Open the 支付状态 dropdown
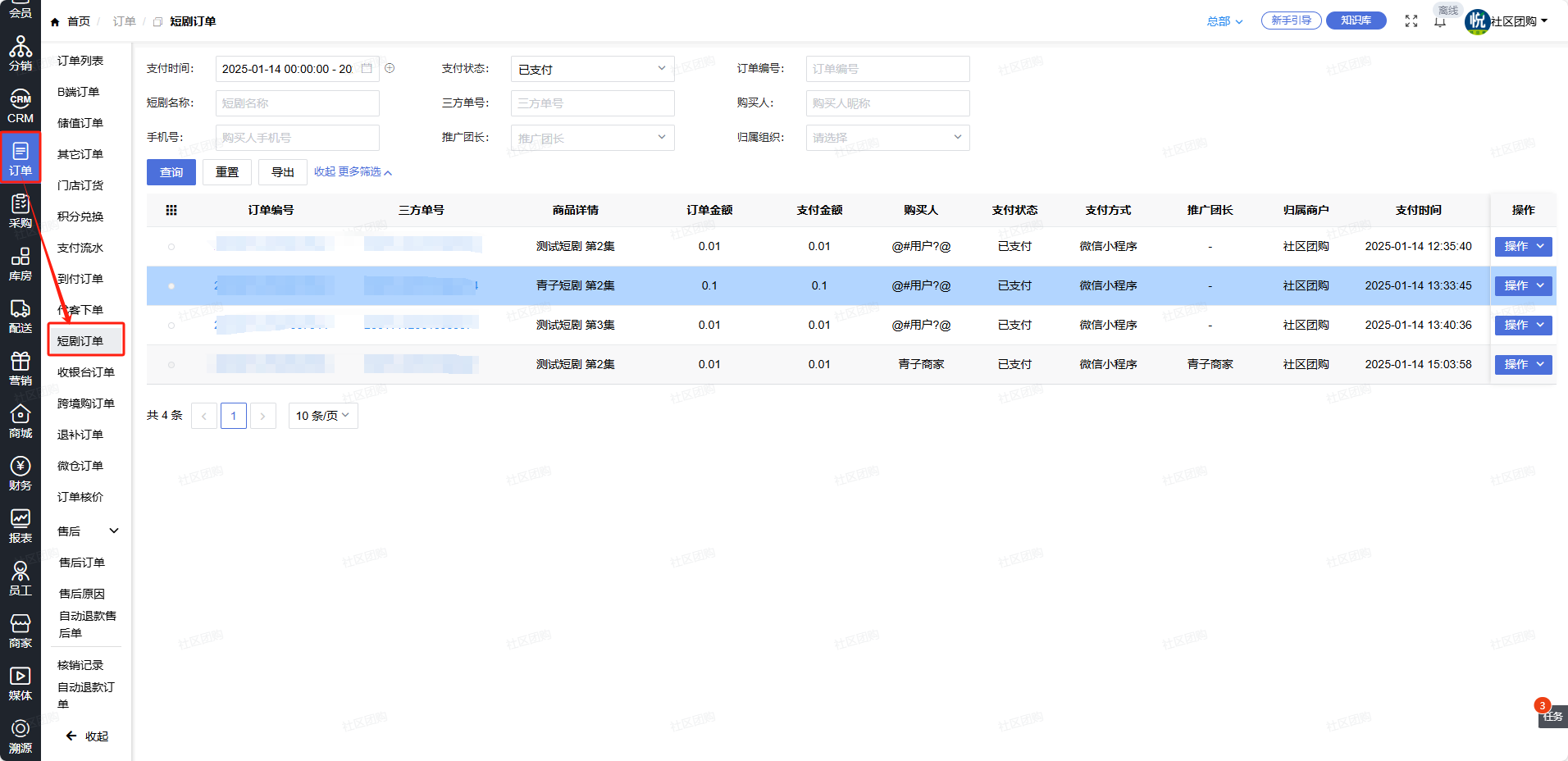 point(592,69)
